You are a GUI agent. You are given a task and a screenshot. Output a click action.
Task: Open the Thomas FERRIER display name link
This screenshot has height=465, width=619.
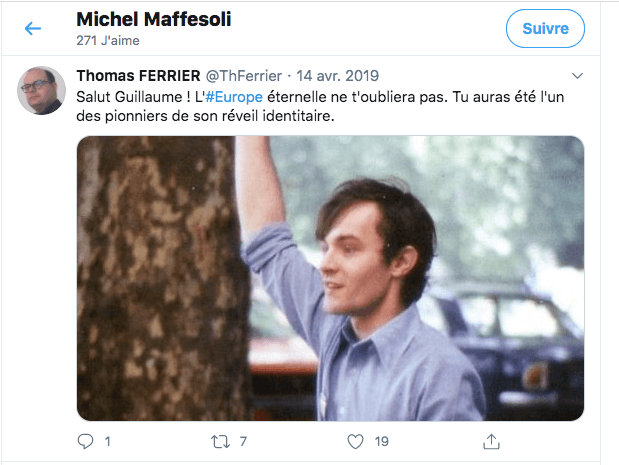[x=139, y=76]
